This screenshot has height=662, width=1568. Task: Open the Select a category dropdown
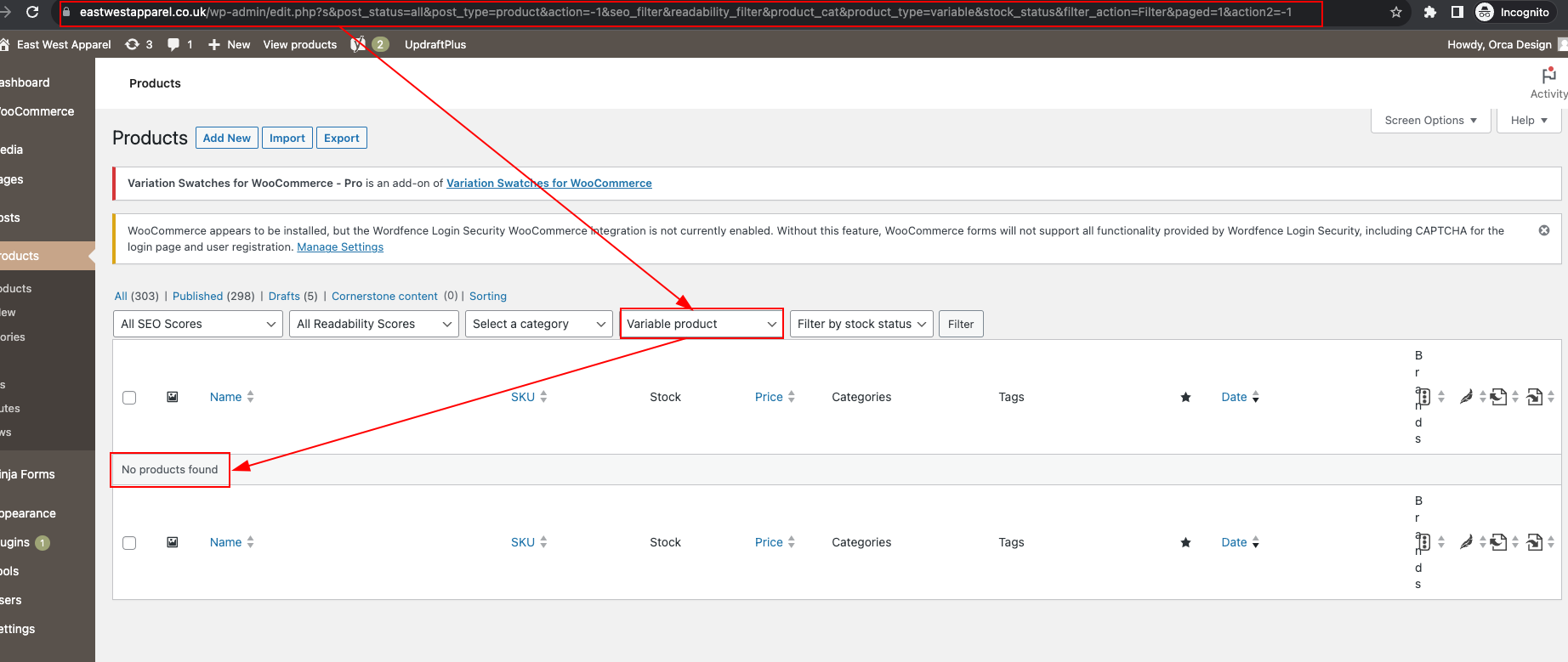pyautogui.click(x=539, y=324)
